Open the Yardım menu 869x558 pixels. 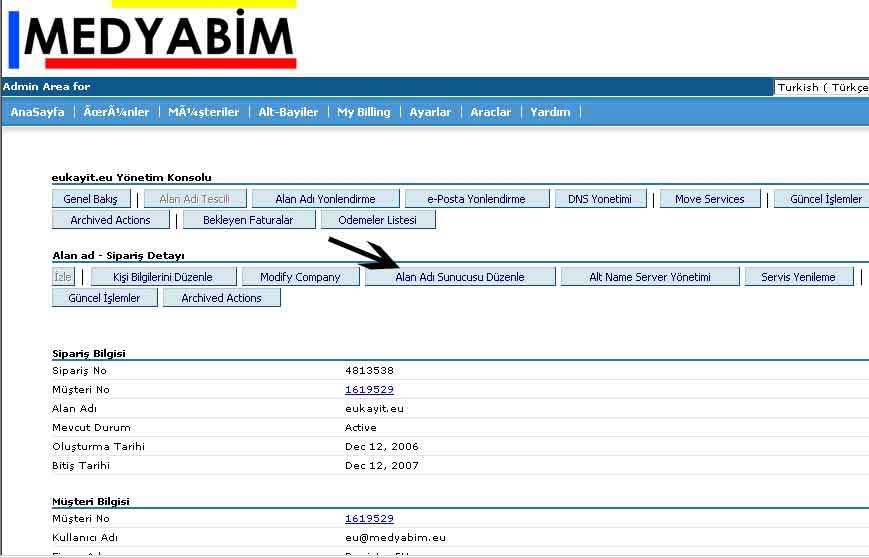coord(550,112)
